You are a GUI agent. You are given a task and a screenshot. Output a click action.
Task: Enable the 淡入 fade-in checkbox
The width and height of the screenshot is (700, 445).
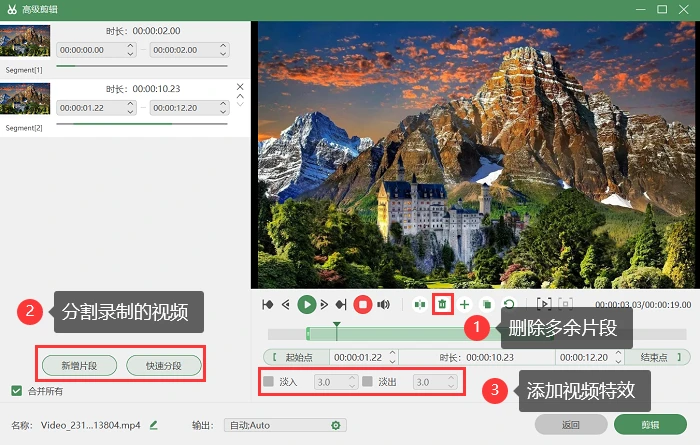click(269, 382)
